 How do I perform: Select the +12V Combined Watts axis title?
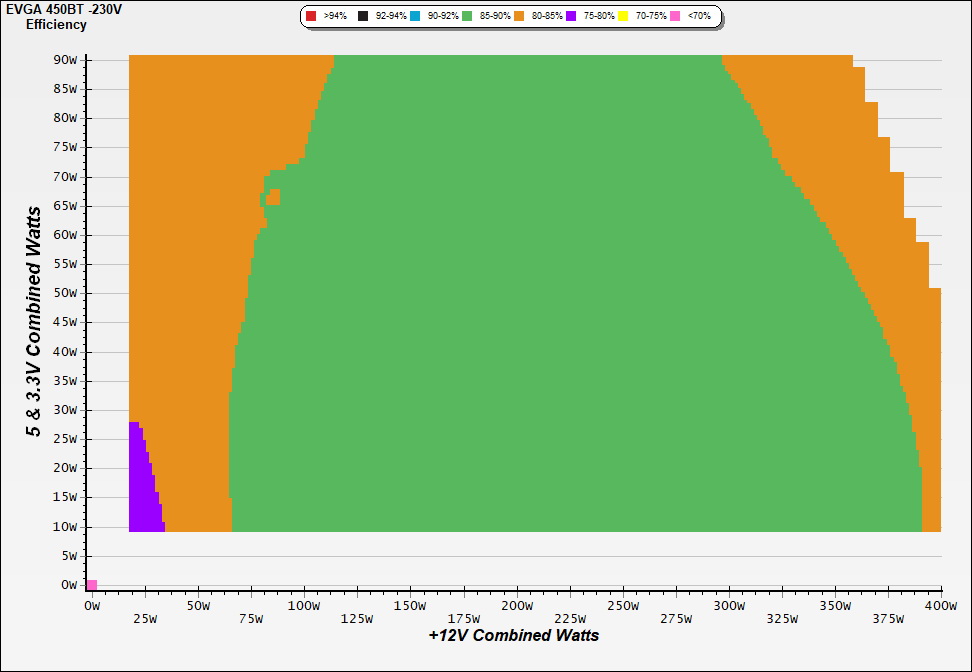click(514, 635)
